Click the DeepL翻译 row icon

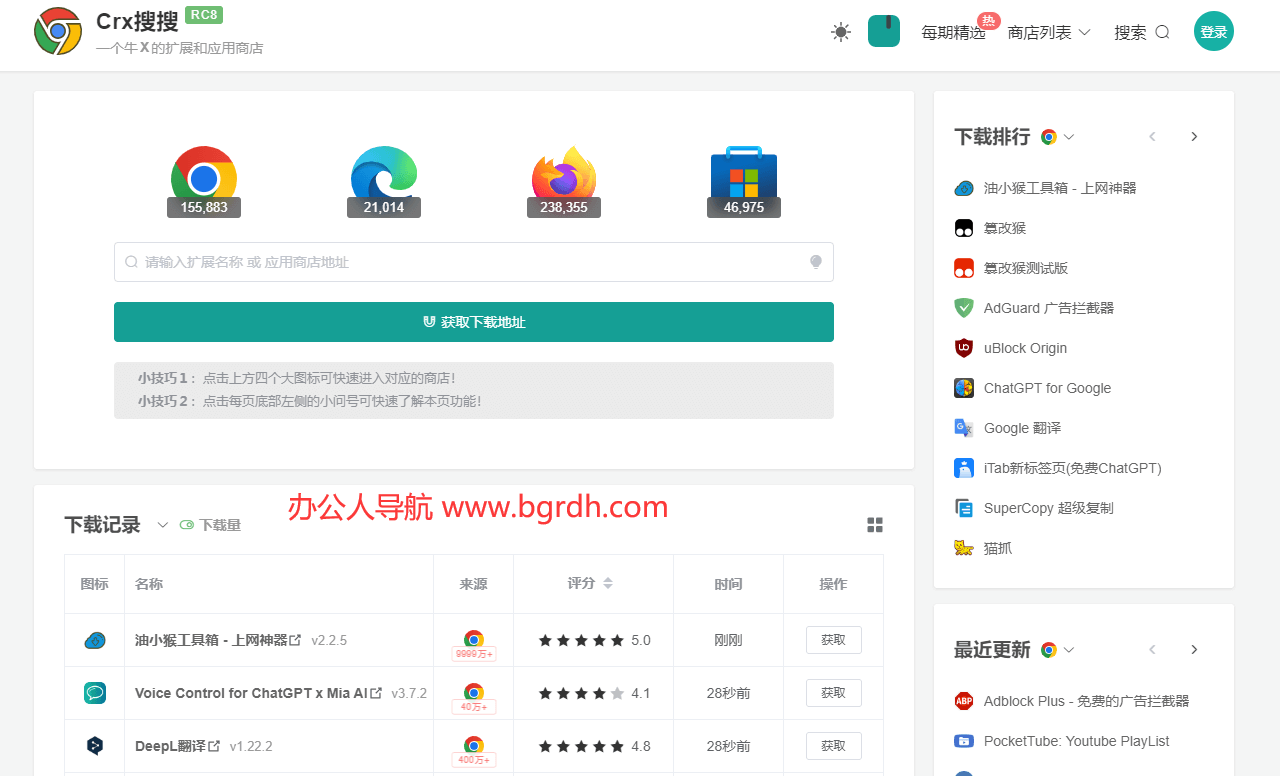click(x=95, y=746)
